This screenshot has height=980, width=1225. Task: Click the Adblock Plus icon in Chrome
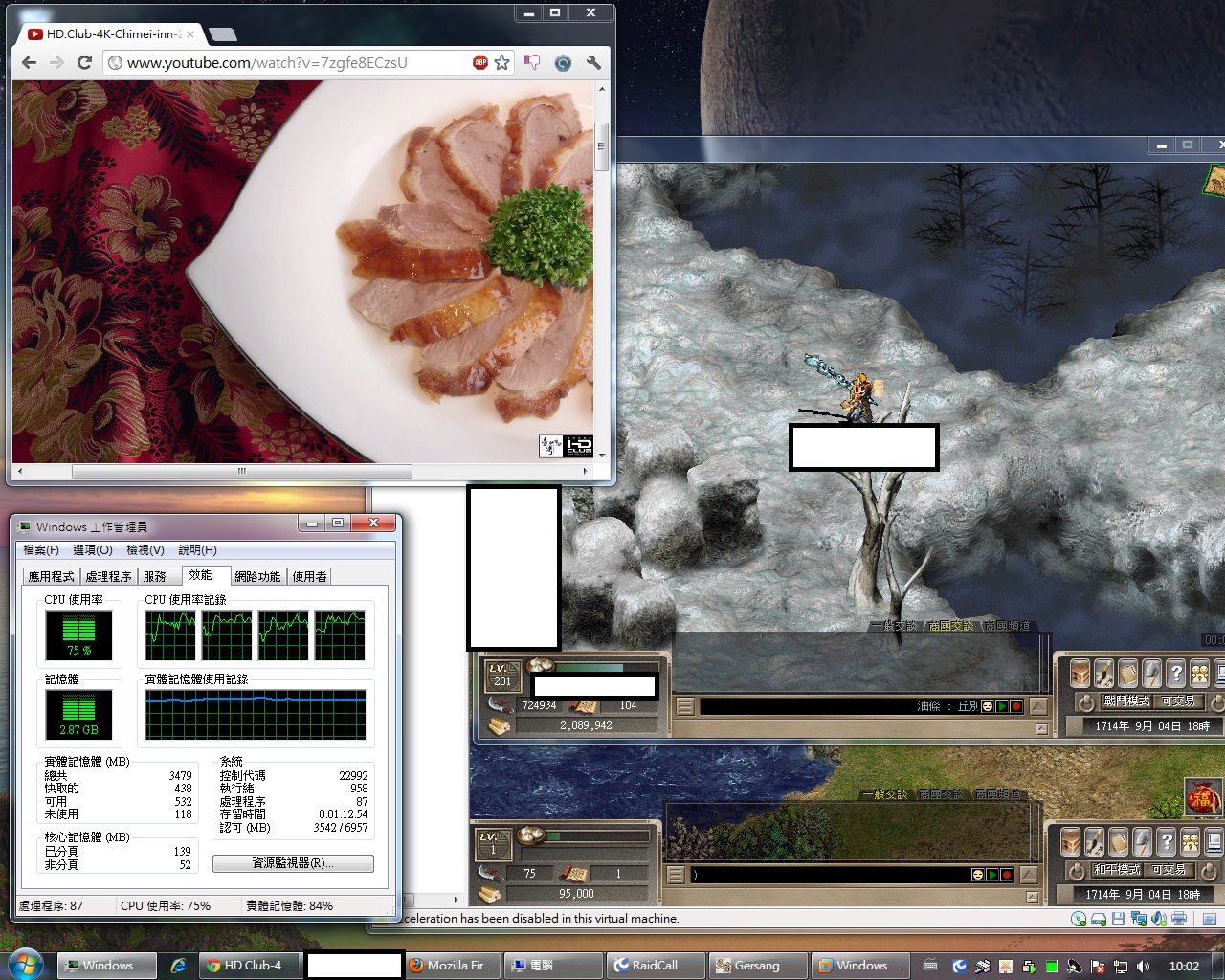pyautogui.click(x=480, y=62)
